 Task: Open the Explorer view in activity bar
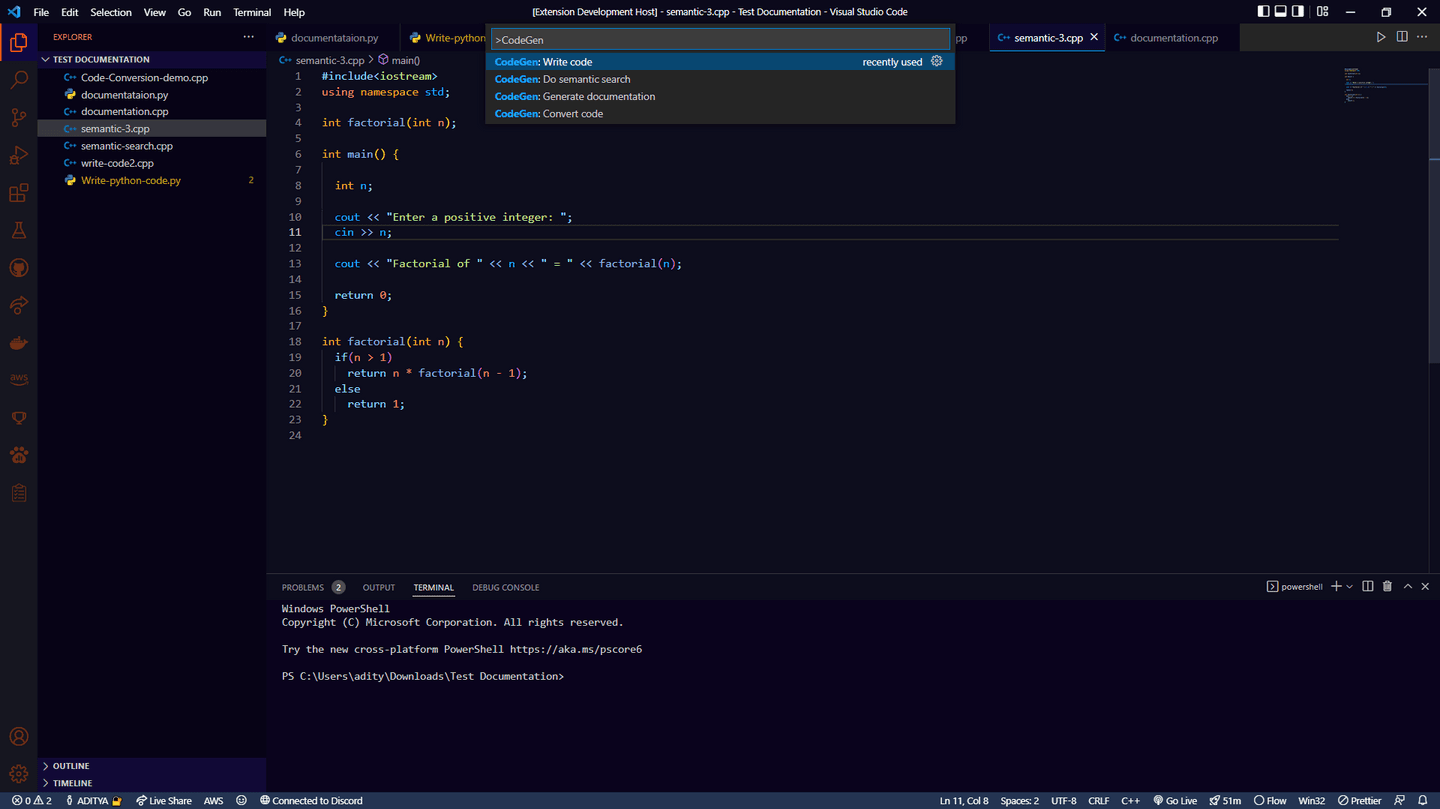coord(19,42)
